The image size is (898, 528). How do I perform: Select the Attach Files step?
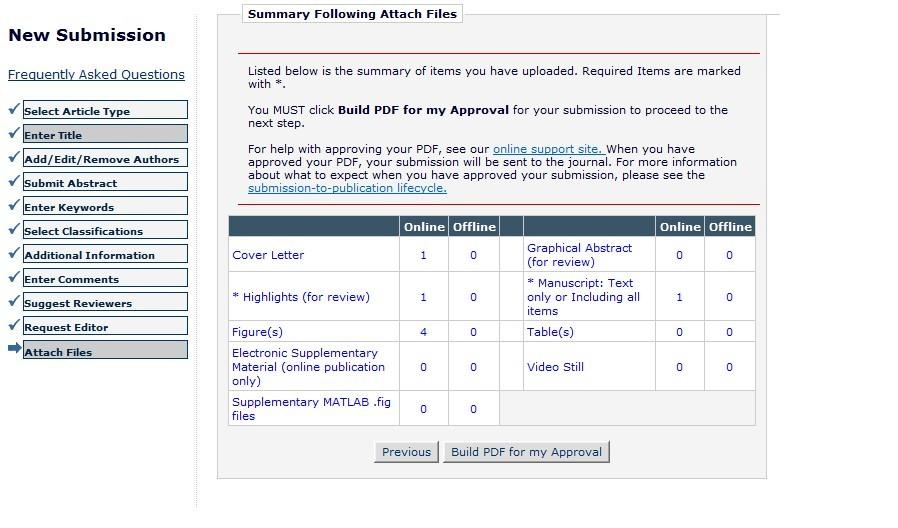105,351
